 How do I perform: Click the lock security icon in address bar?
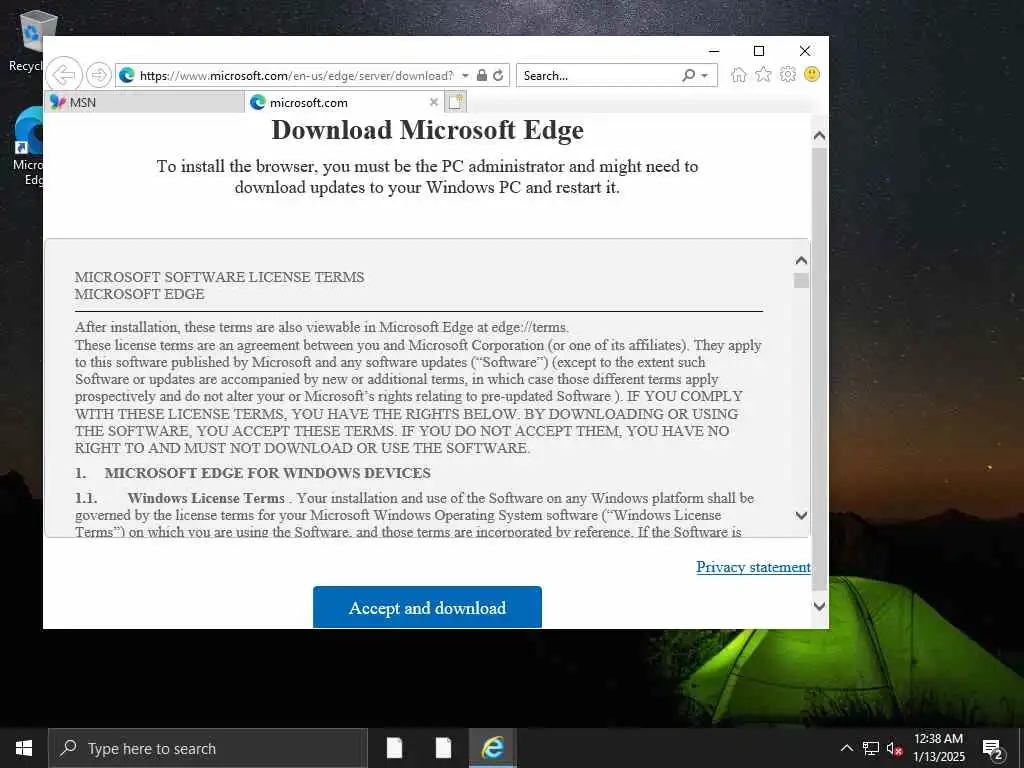pyautogui.click(x=482, y=75)
